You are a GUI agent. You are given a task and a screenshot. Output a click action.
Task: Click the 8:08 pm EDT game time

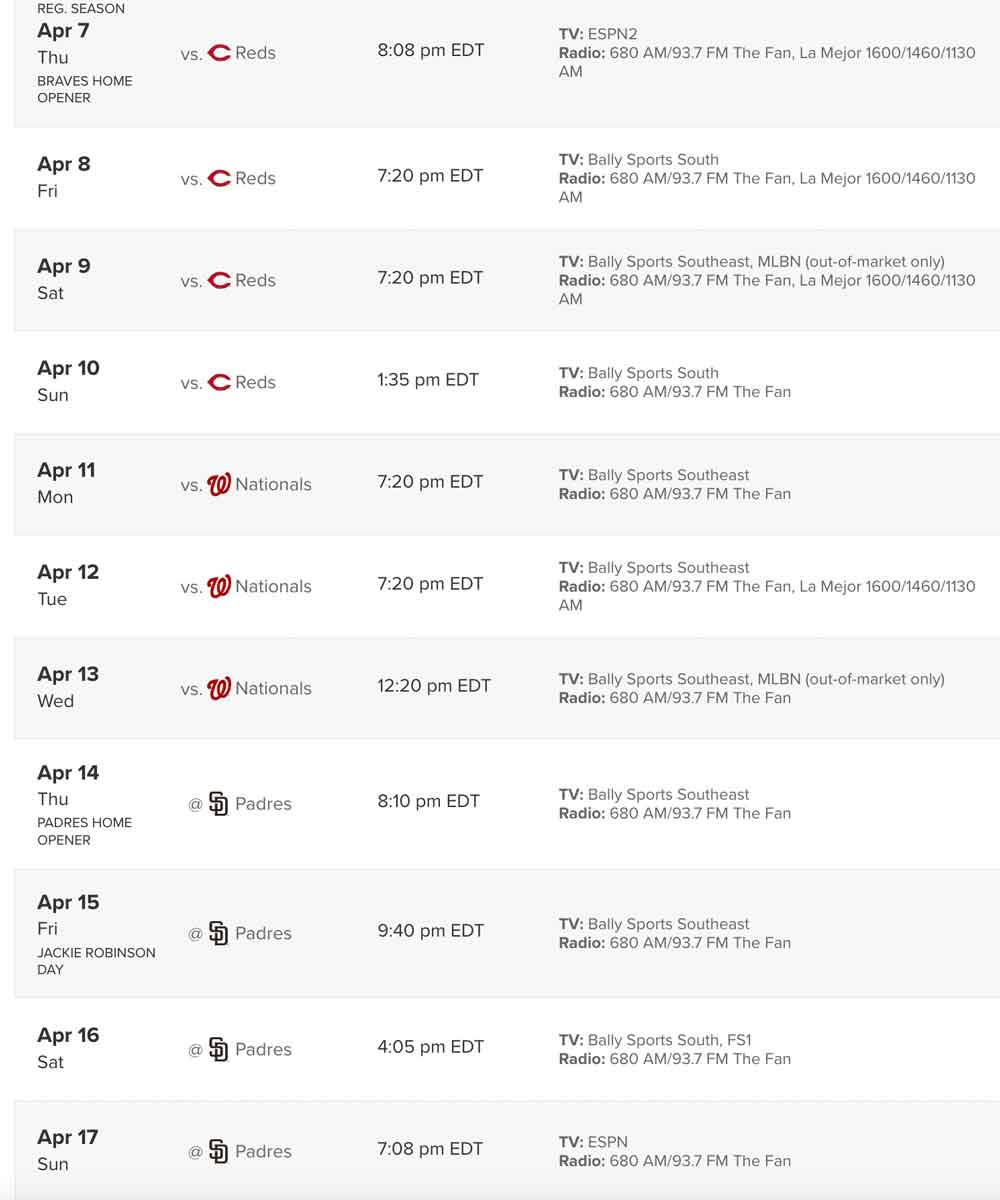(430, 50)
